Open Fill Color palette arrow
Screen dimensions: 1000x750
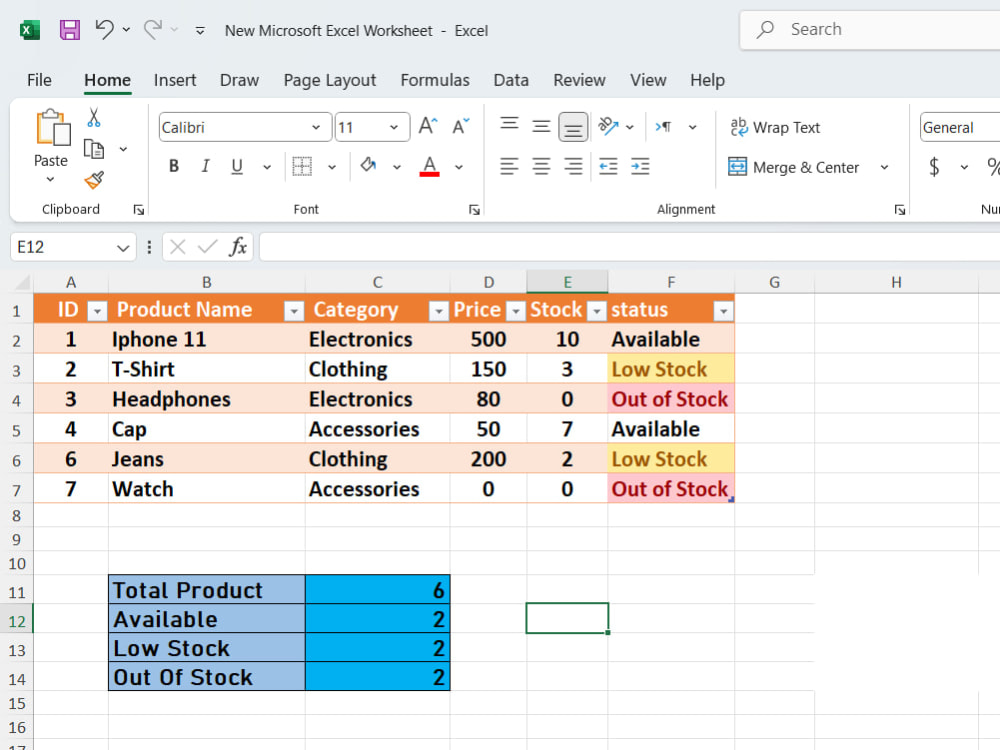click(397, 167)
